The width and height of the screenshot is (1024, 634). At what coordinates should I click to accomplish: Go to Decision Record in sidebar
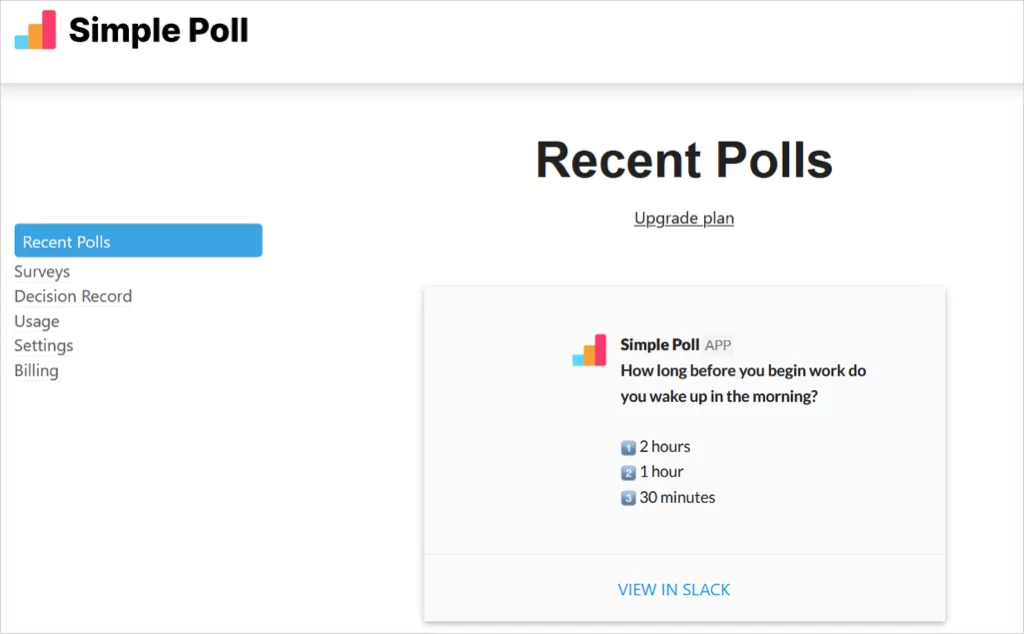click(x=73, y=296)
